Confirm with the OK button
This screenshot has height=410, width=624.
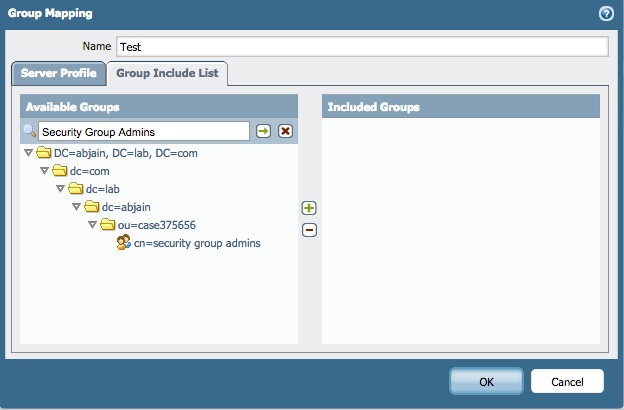tap(486, 381)
